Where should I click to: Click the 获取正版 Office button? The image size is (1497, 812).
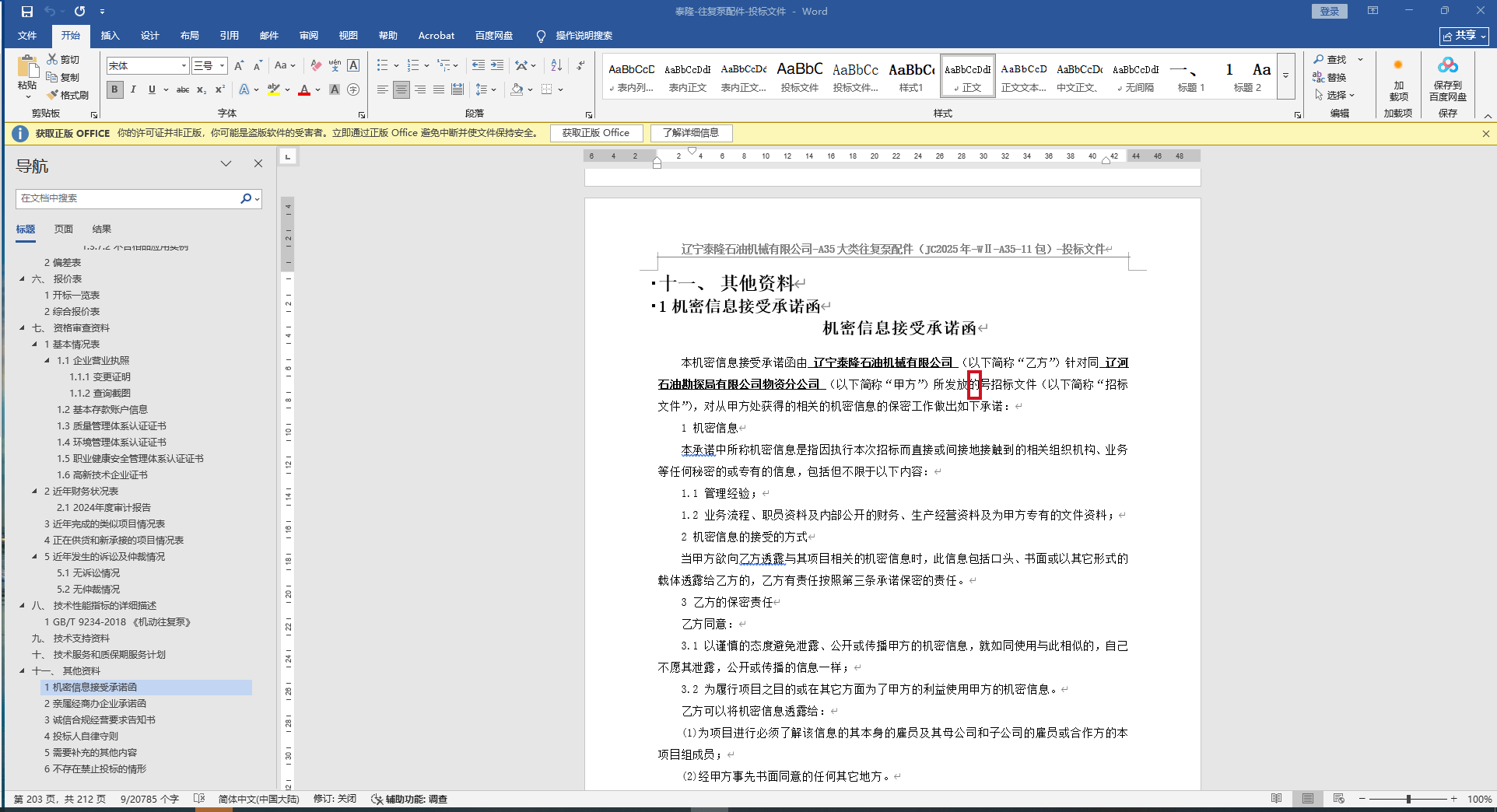click(596, 133)
